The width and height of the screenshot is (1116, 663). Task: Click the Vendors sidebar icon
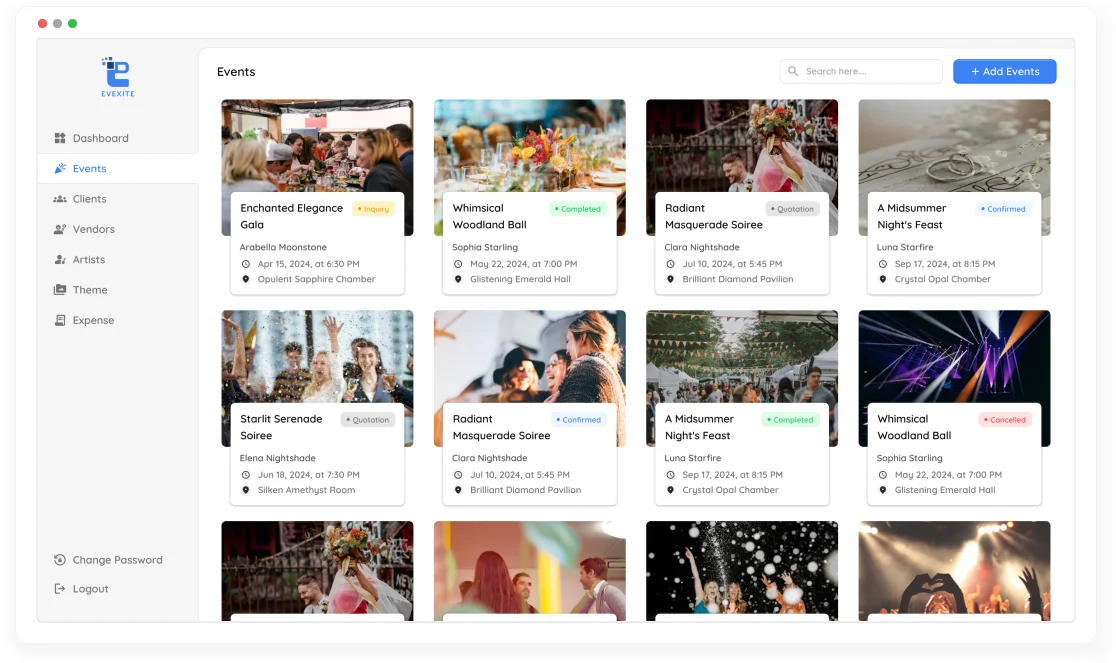click(x=60, y=229)
